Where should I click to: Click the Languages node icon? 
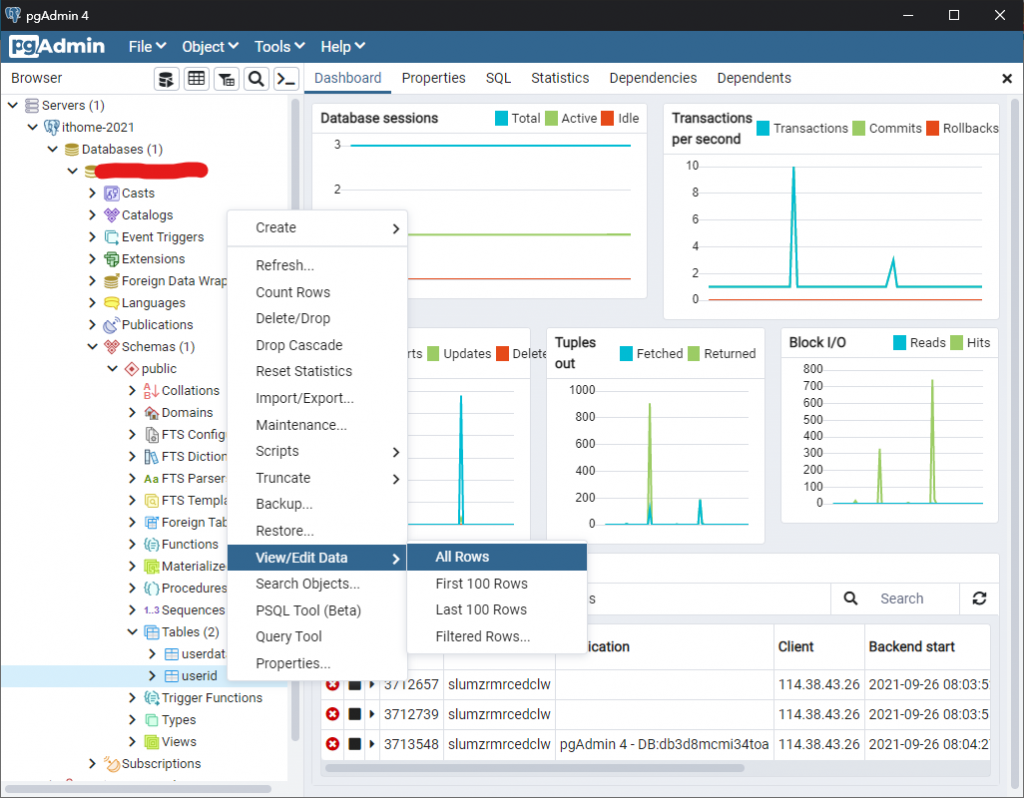(x=112, y=303)
